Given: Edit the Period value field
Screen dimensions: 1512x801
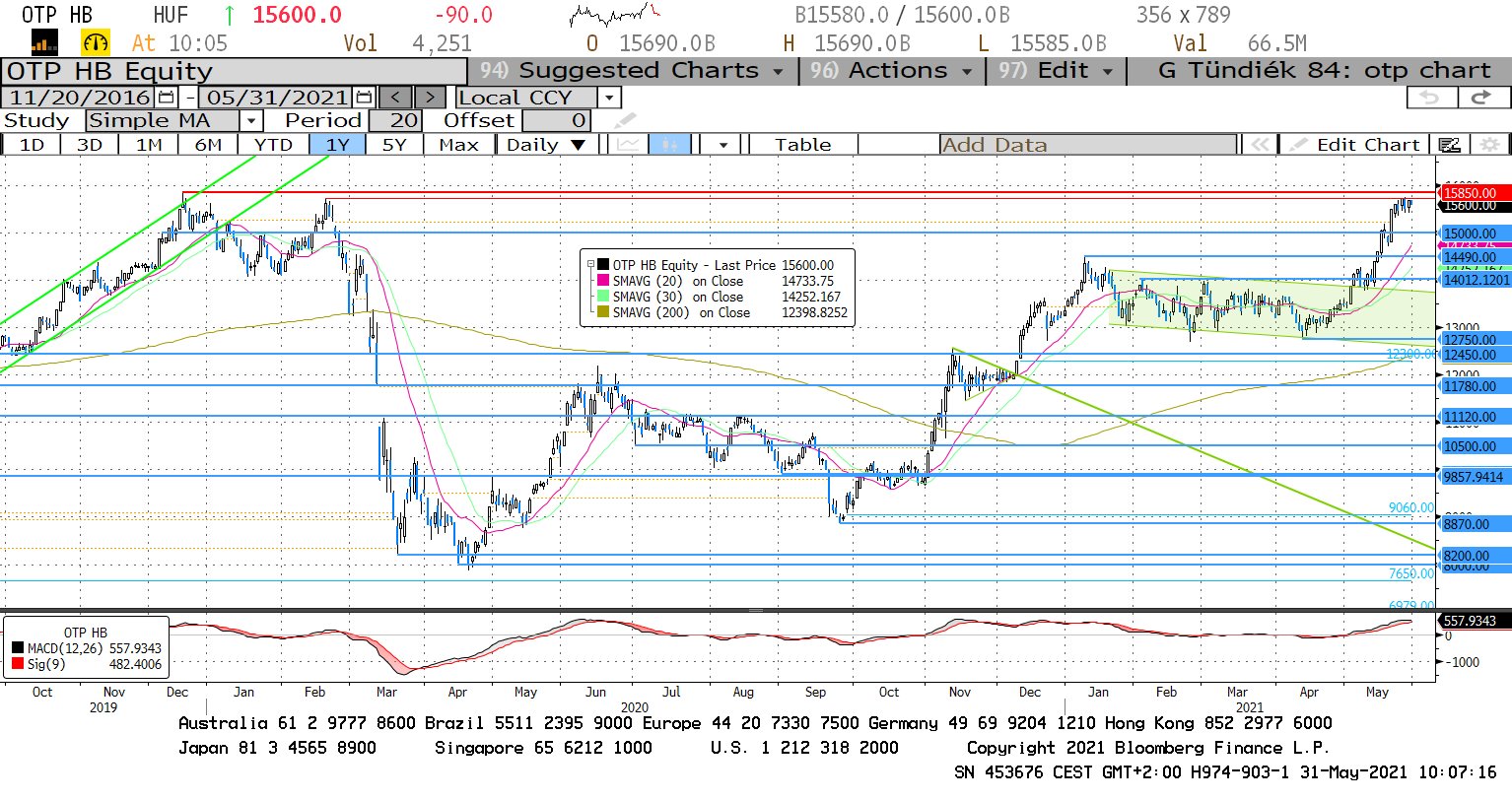Looking at the screenshot, I should click(395, 120).
